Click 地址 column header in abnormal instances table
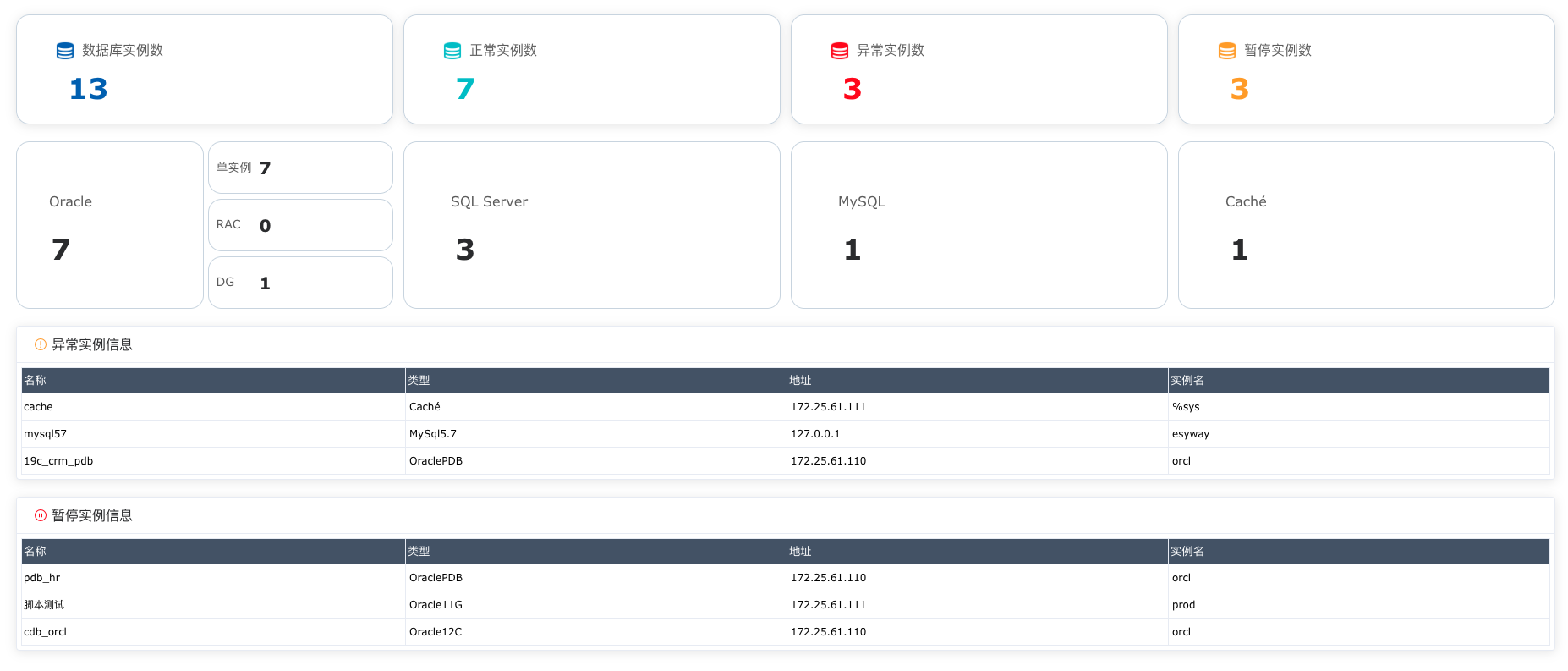The image size is (1568, 671). coord(978,381)
